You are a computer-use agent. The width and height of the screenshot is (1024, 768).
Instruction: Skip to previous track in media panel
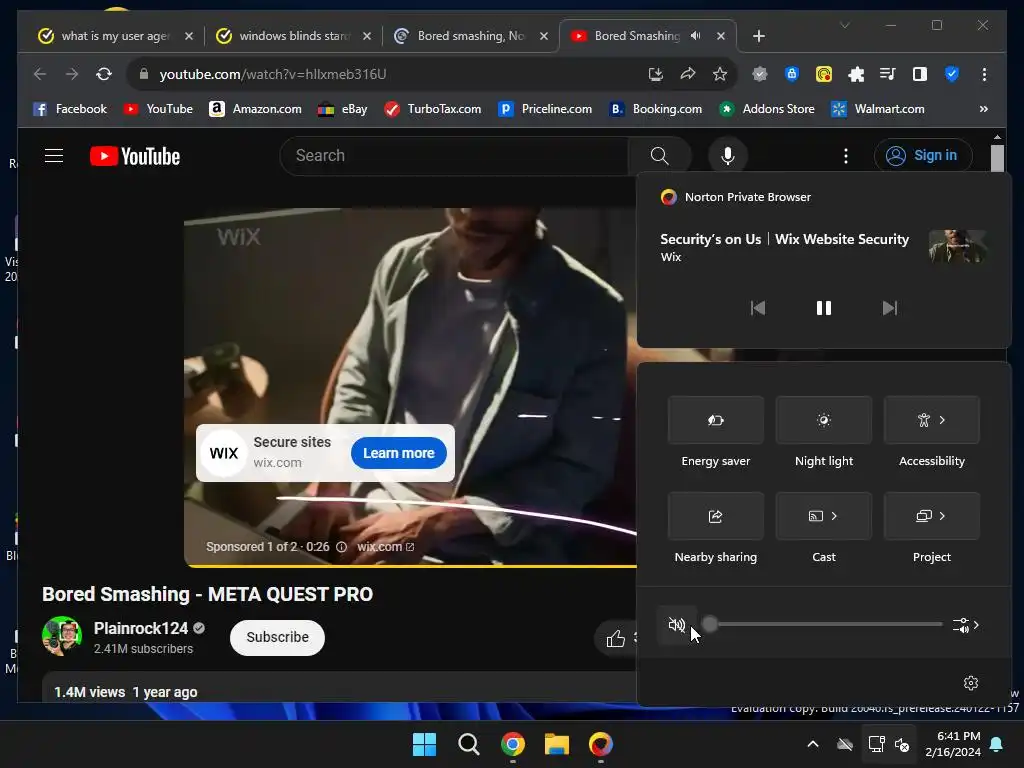coord(758,308)
